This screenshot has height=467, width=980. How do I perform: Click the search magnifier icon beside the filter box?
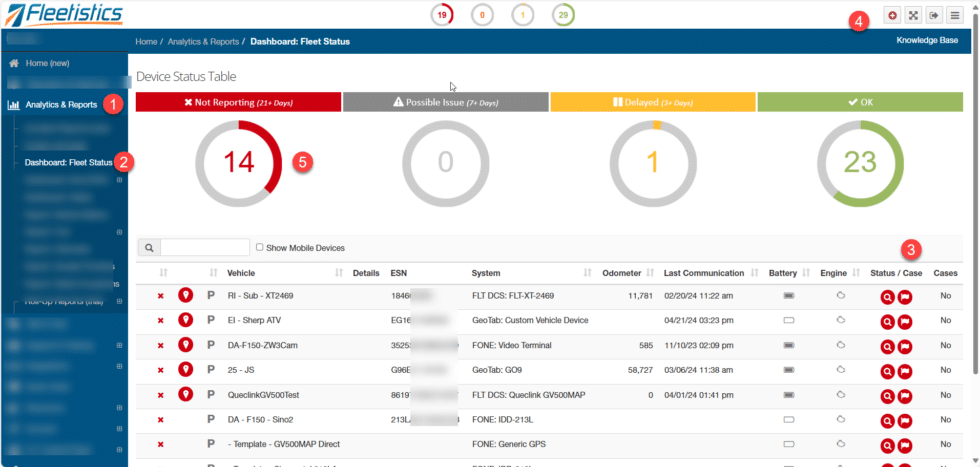coord(149,248)
